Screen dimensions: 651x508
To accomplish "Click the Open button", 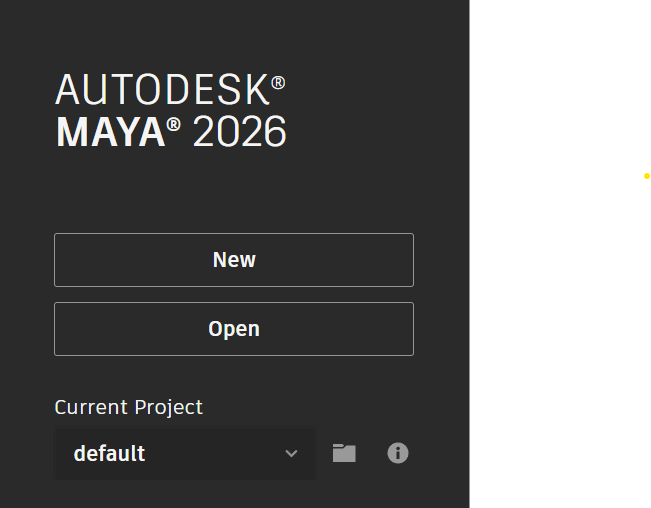I will pyautogui.click(x=234, y=329).
